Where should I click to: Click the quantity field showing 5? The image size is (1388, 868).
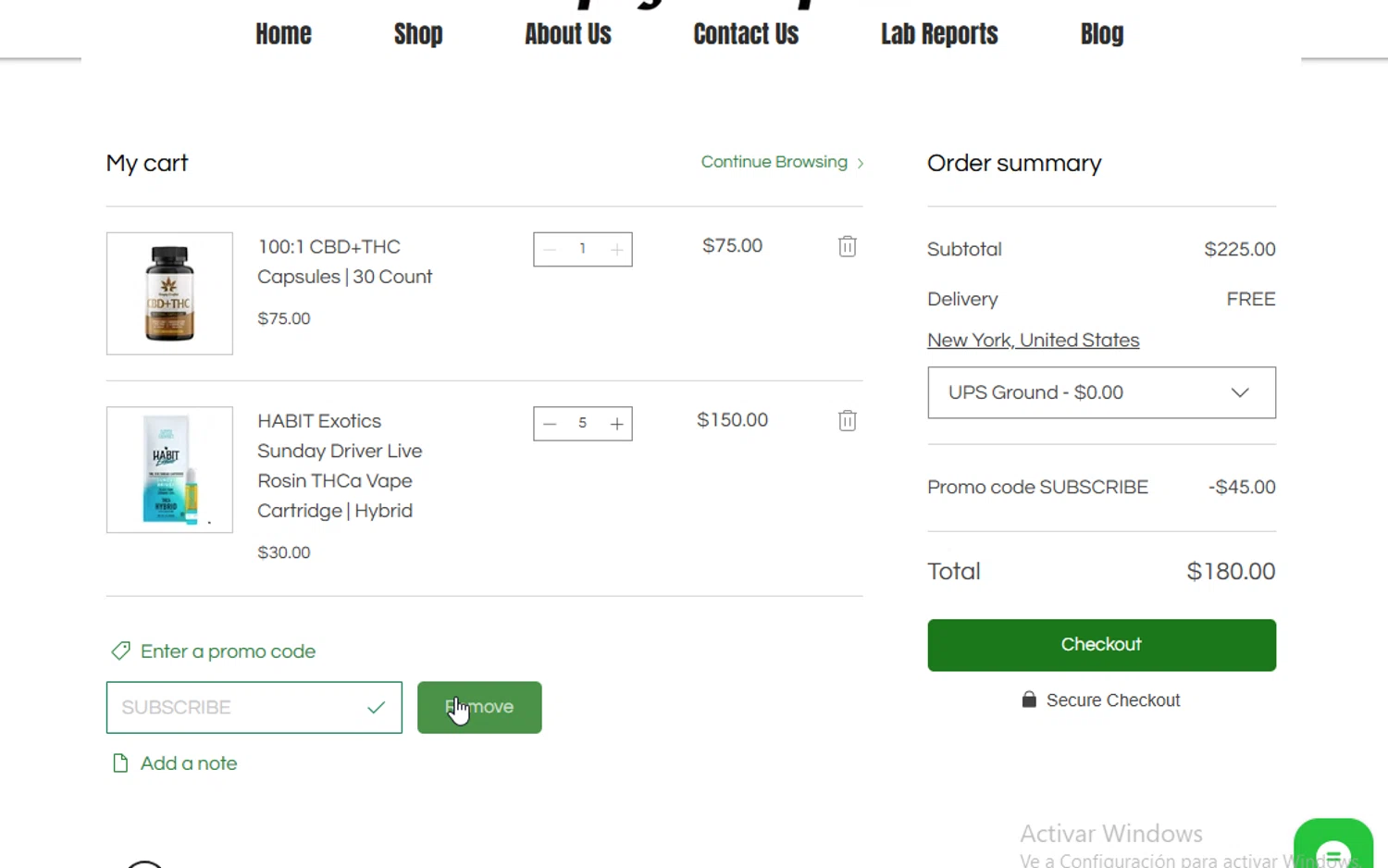pos(582,424)
